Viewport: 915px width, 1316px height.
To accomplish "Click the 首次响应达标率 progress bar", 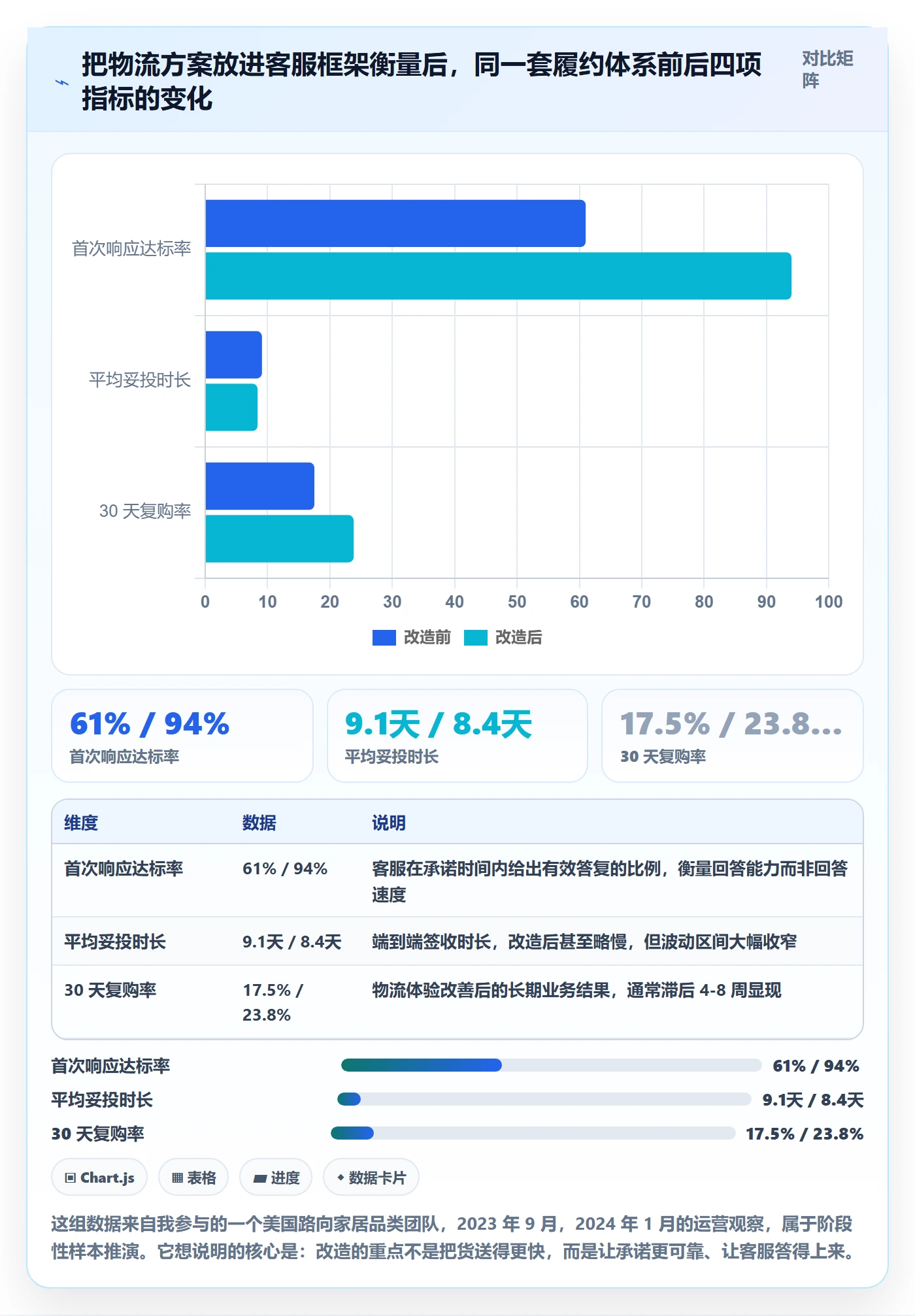I will [x=551, y=1065].
